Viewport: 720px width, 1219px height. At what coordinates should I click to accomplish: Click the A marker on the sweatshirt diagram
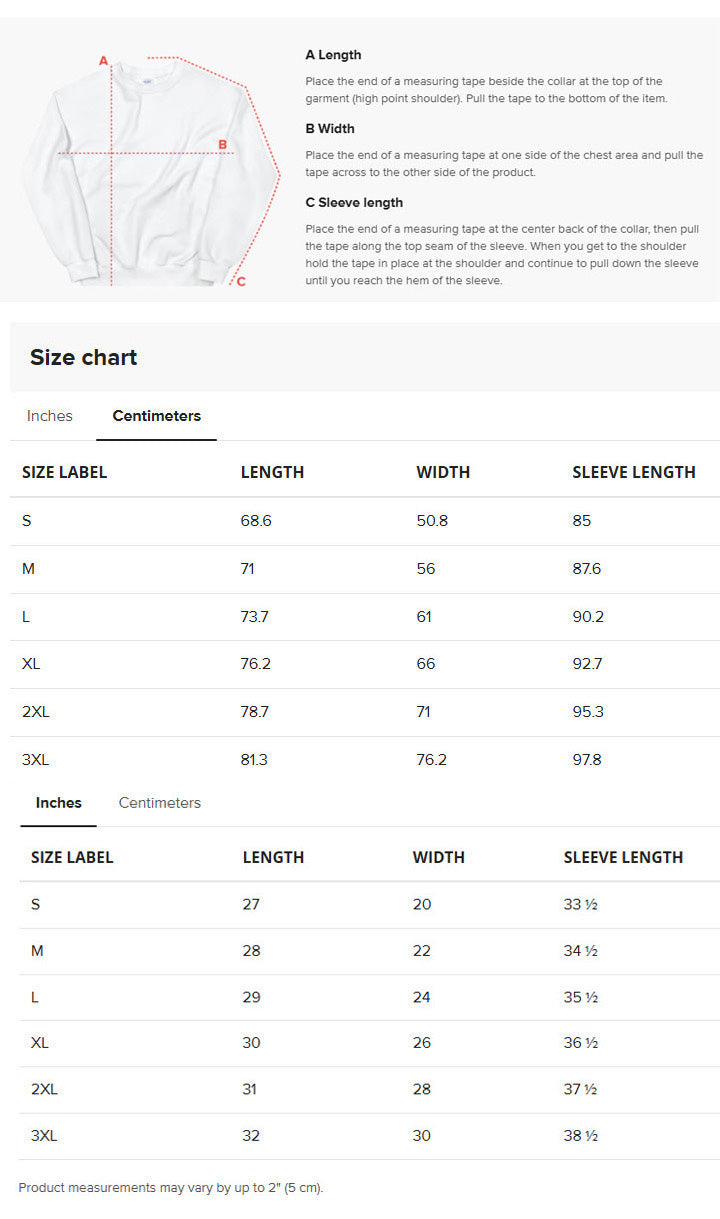103,58
